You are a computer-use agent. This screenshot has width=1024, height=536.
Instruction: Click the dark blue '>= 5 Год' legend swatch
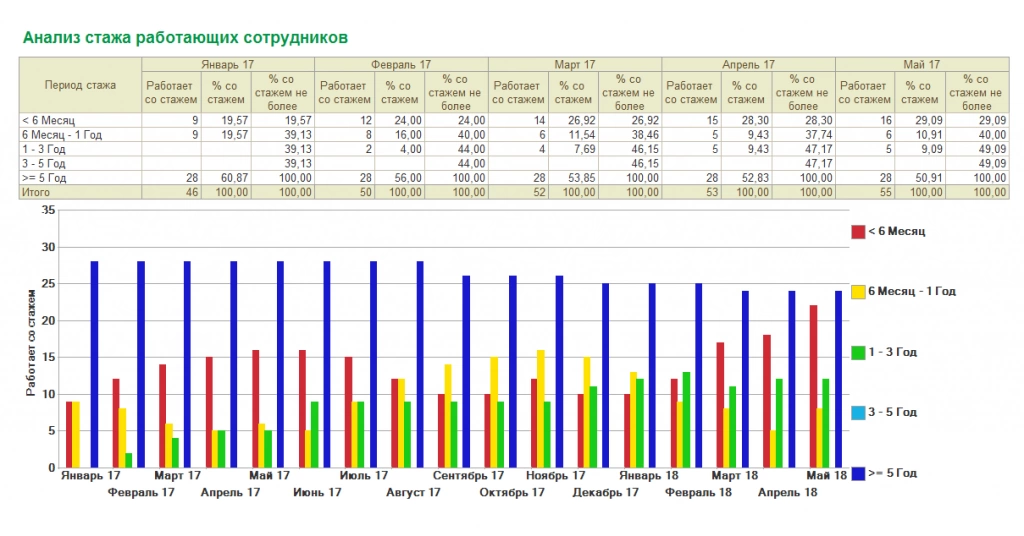[x=858, y=473]
